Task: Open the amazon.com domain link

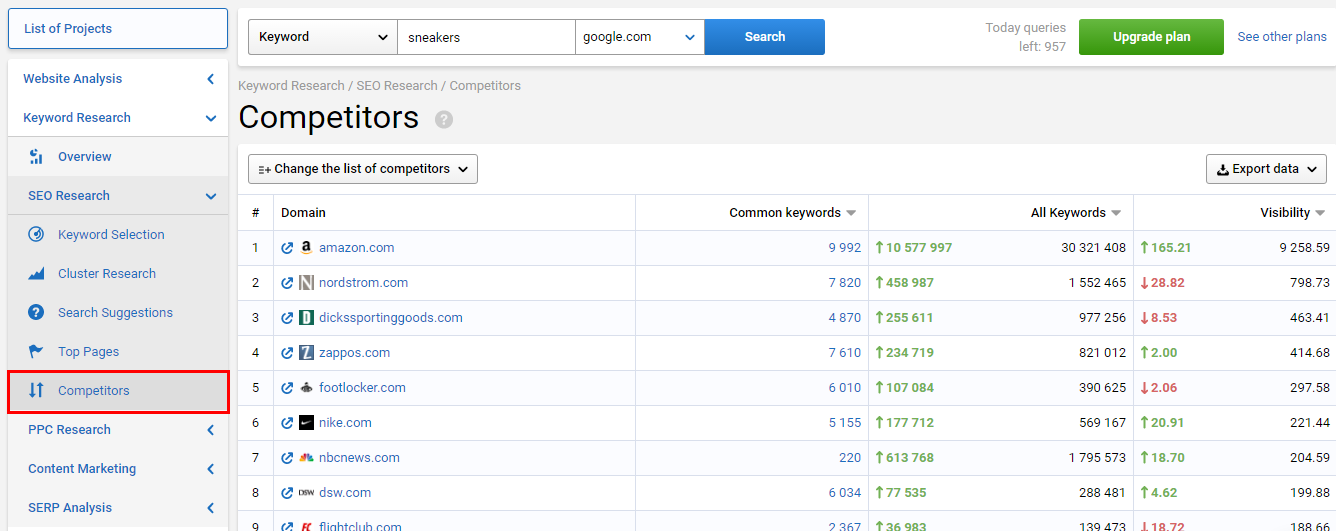Action: coord(356,248)
